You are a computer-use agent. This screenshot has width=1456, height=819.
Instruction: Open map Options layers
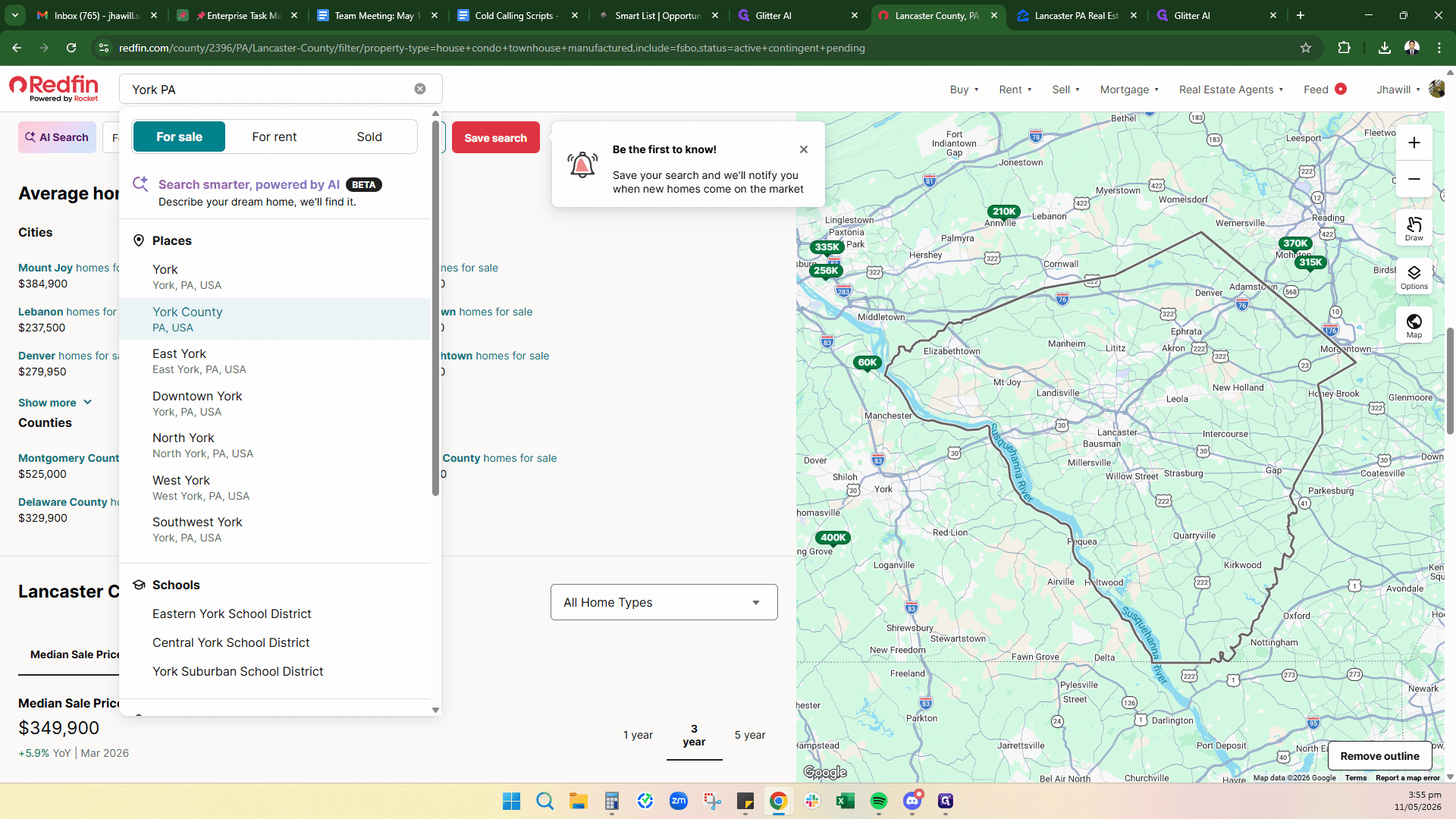point(1414,277)
